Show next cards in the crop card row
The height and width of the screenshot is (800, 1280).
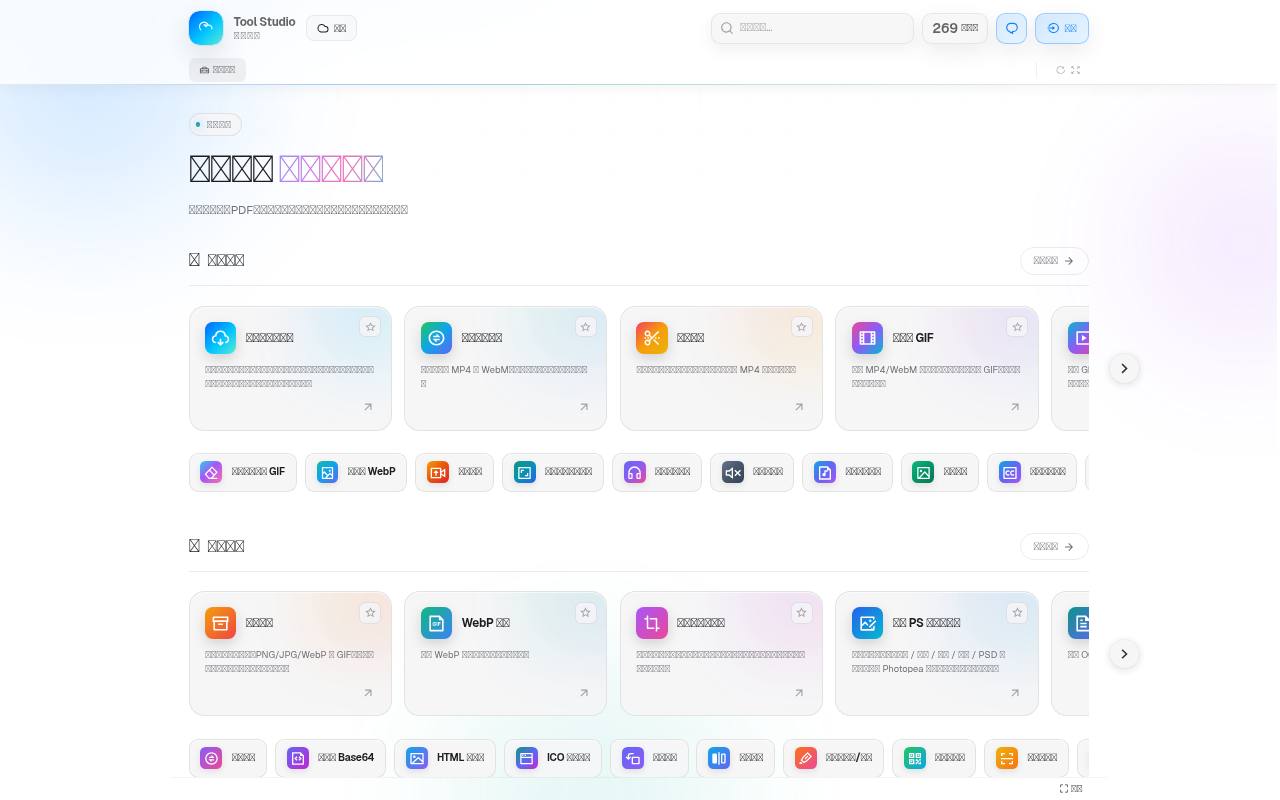point(1124,654)
